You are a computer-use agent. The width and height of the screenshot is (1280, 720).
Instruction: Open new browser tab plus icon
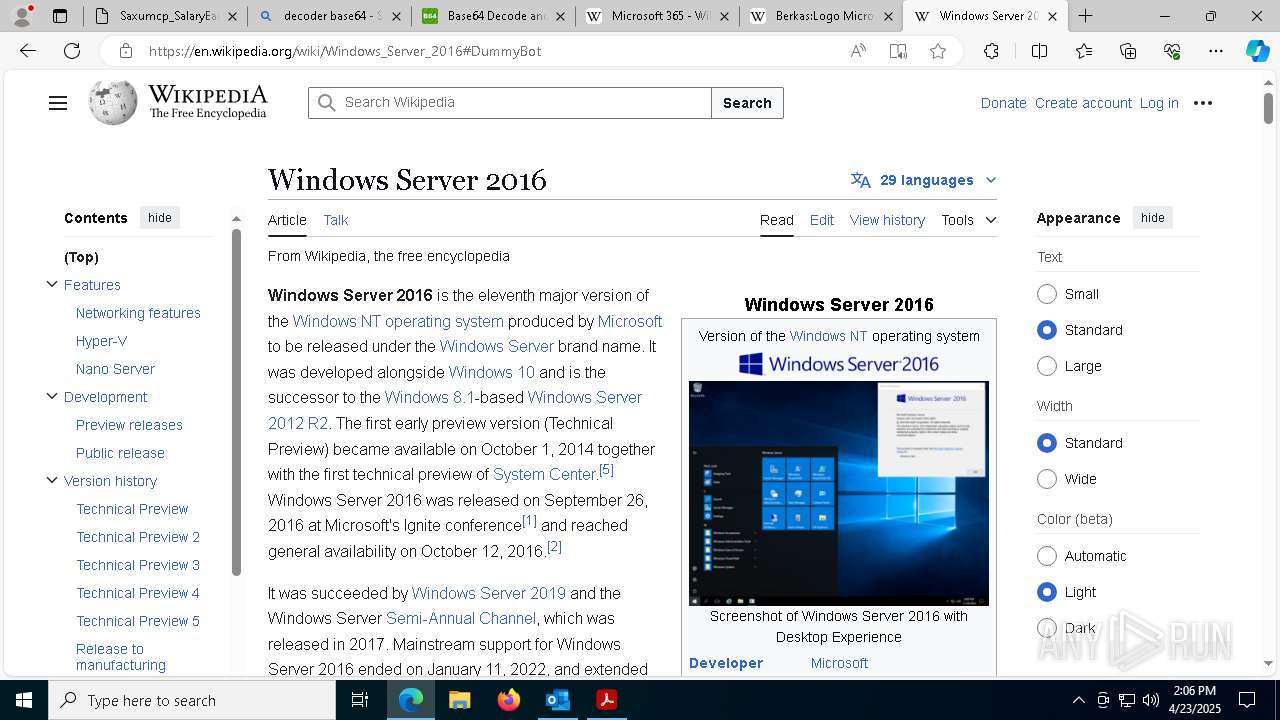(1086, 16)
